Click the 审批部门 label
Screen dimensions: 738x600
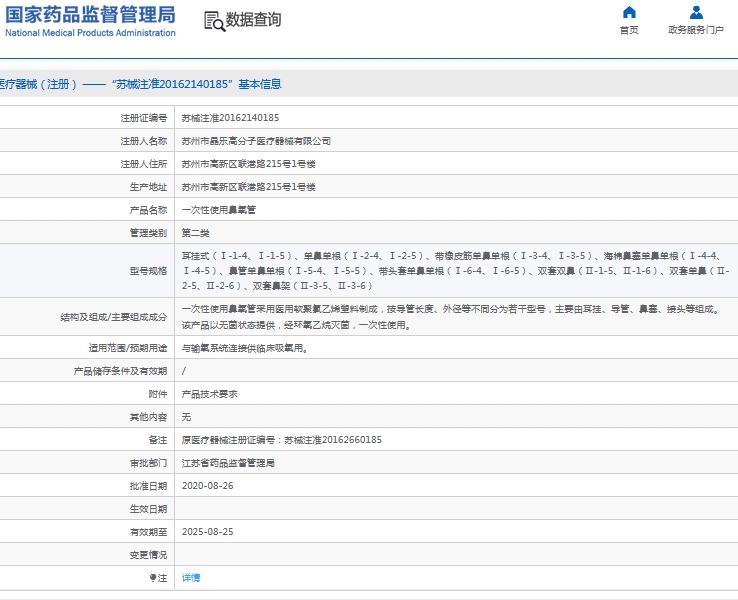tap(148, 463)
